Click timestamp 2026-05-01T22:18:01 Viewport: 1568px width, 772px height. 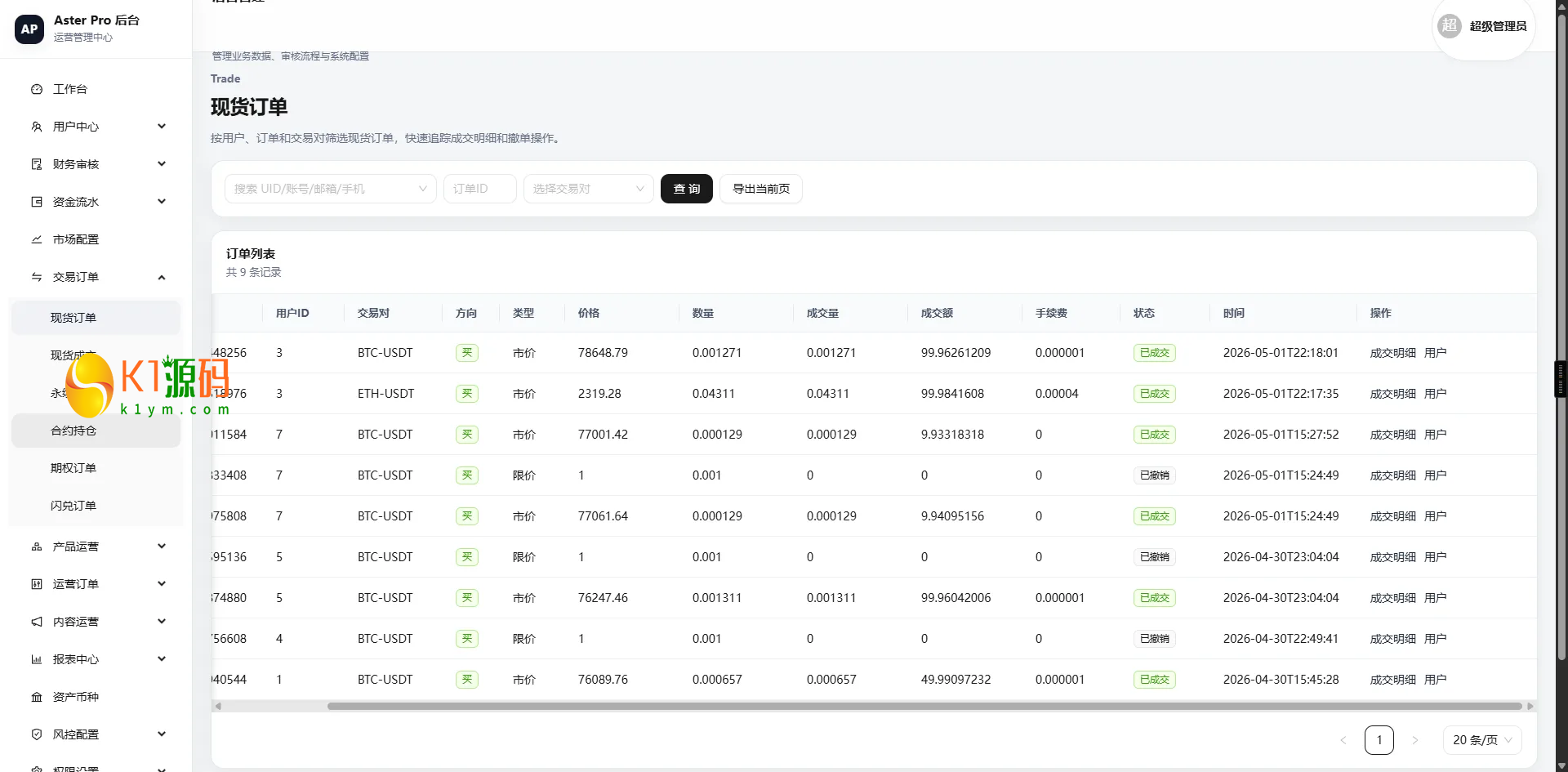(x=1281, y=353)
